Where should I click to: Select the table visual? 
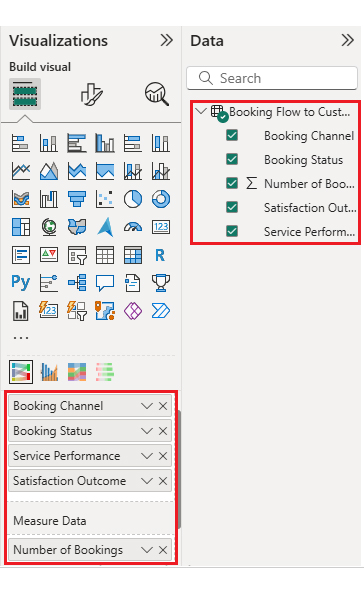tap(105, 255)
